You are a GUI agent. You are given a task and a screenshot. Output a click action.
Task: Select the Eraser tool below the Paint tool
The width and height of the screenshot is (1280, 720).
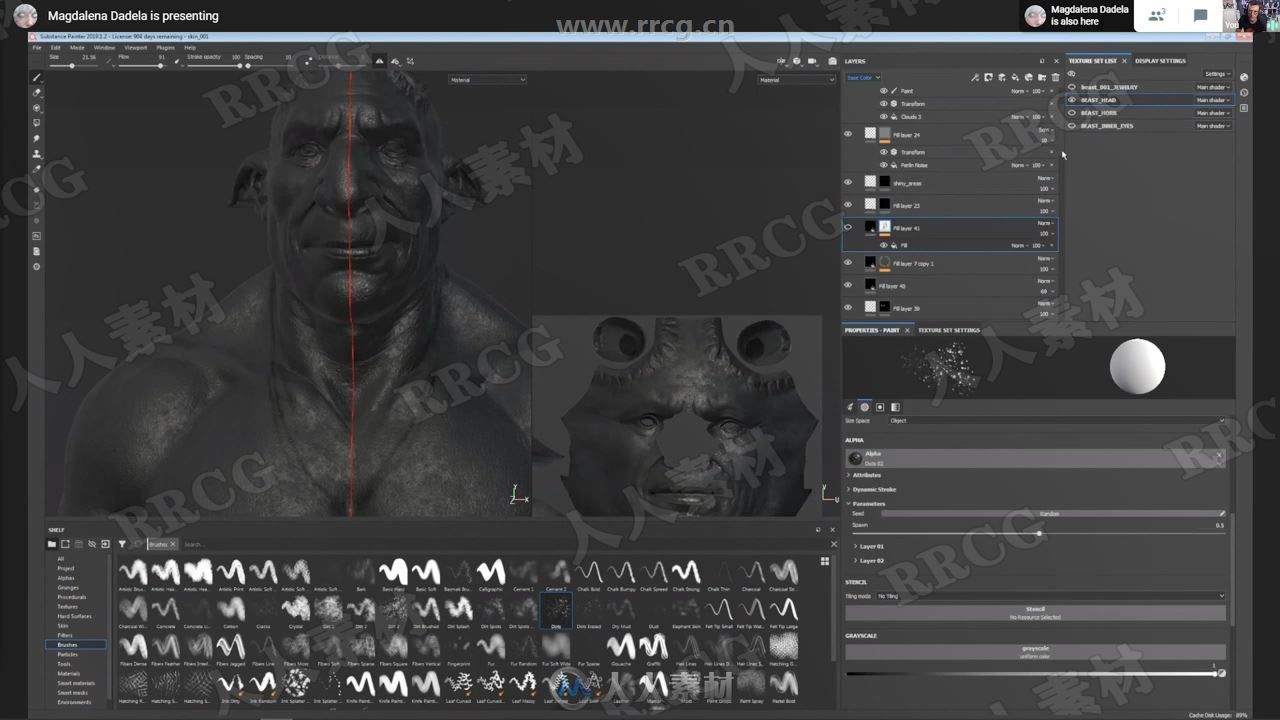(37, 92)
